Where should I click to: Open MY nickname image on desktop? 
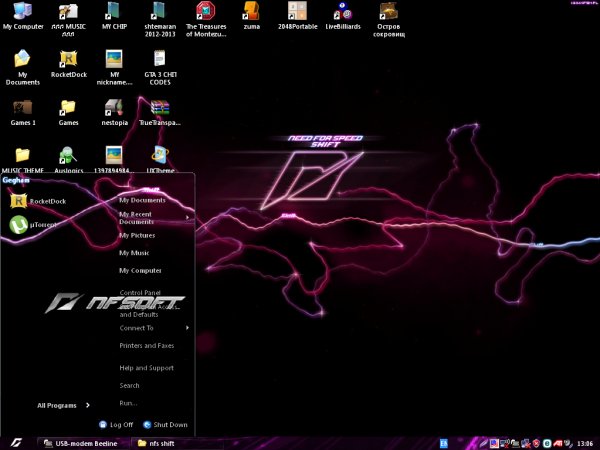tap(114, 67)
